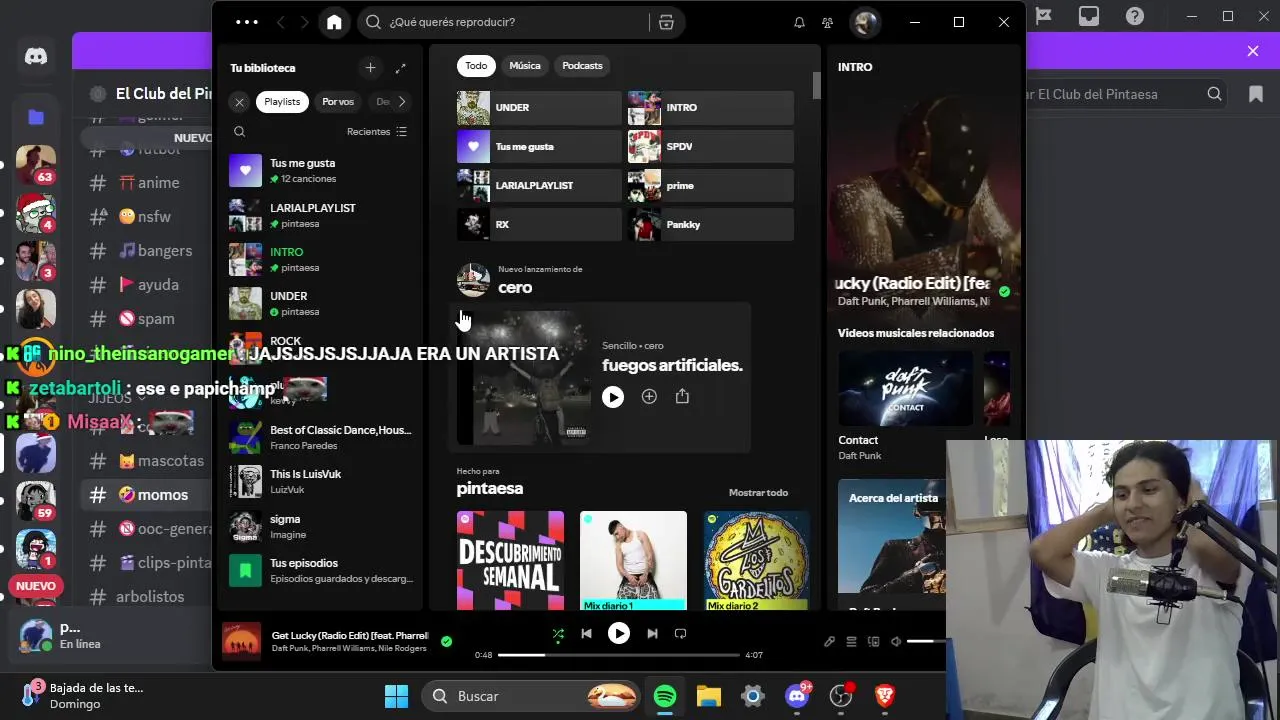Navigate back in Spotify
This screenshot has width=1280, height=720.
coord(281,22)
